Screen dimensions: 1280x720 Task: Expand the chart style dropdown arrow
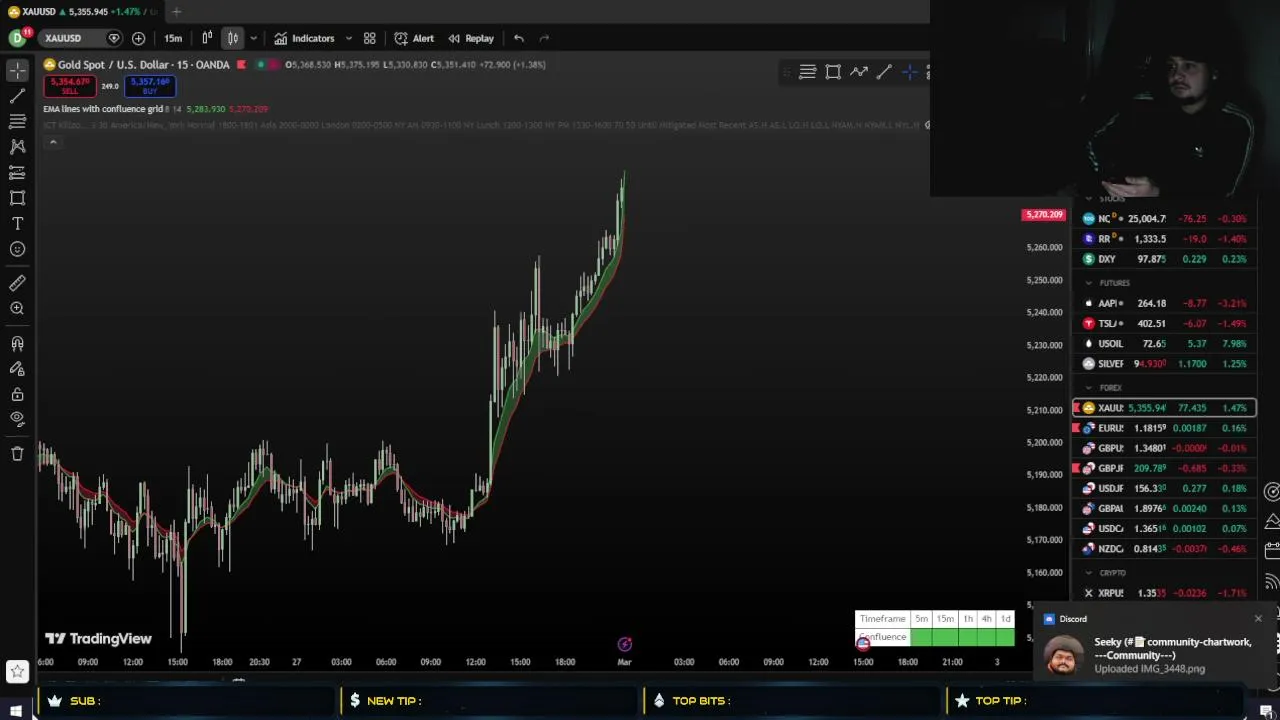[x=253, y=38]
